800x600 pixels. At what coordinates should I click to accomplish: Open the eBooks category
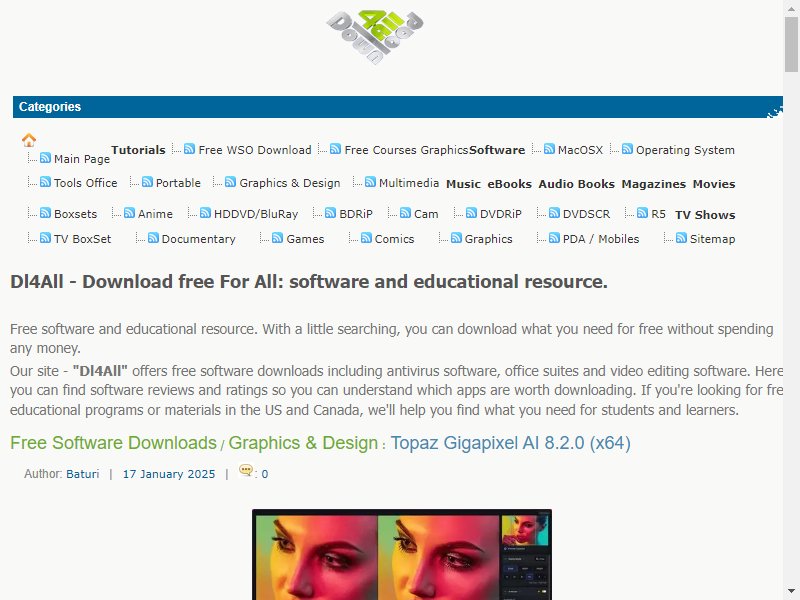pyautogui.click(x=510, y=184)
